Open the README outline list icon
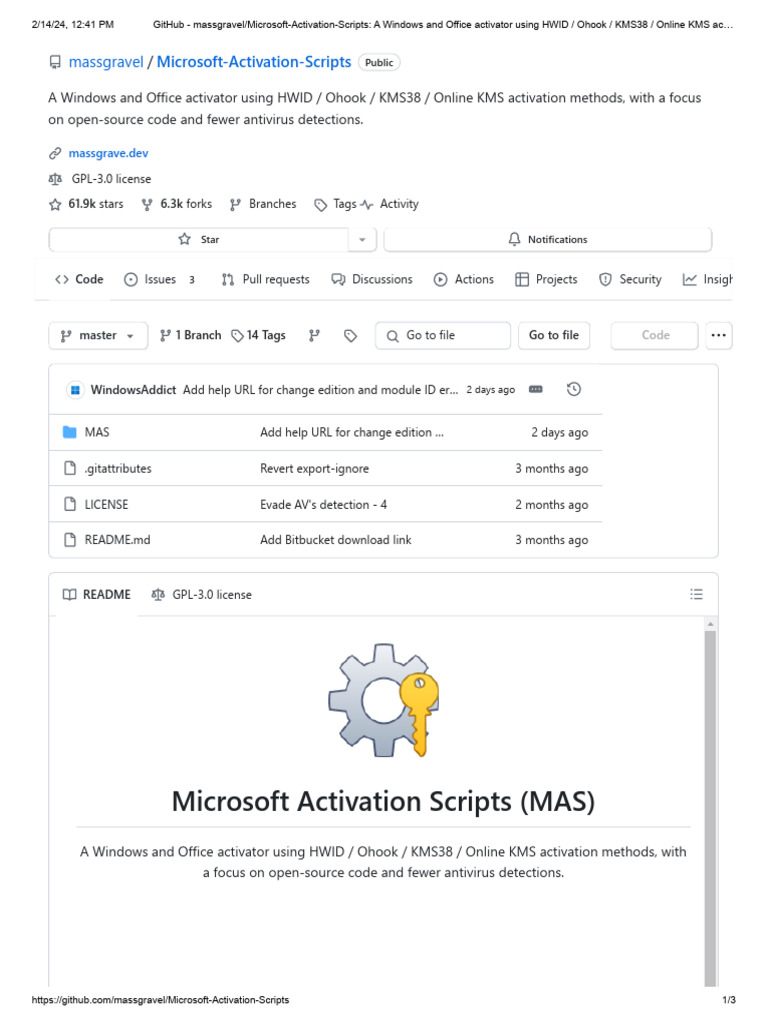Image resolution: width=768 pixels, height=1024 pixels. [697, 594]
